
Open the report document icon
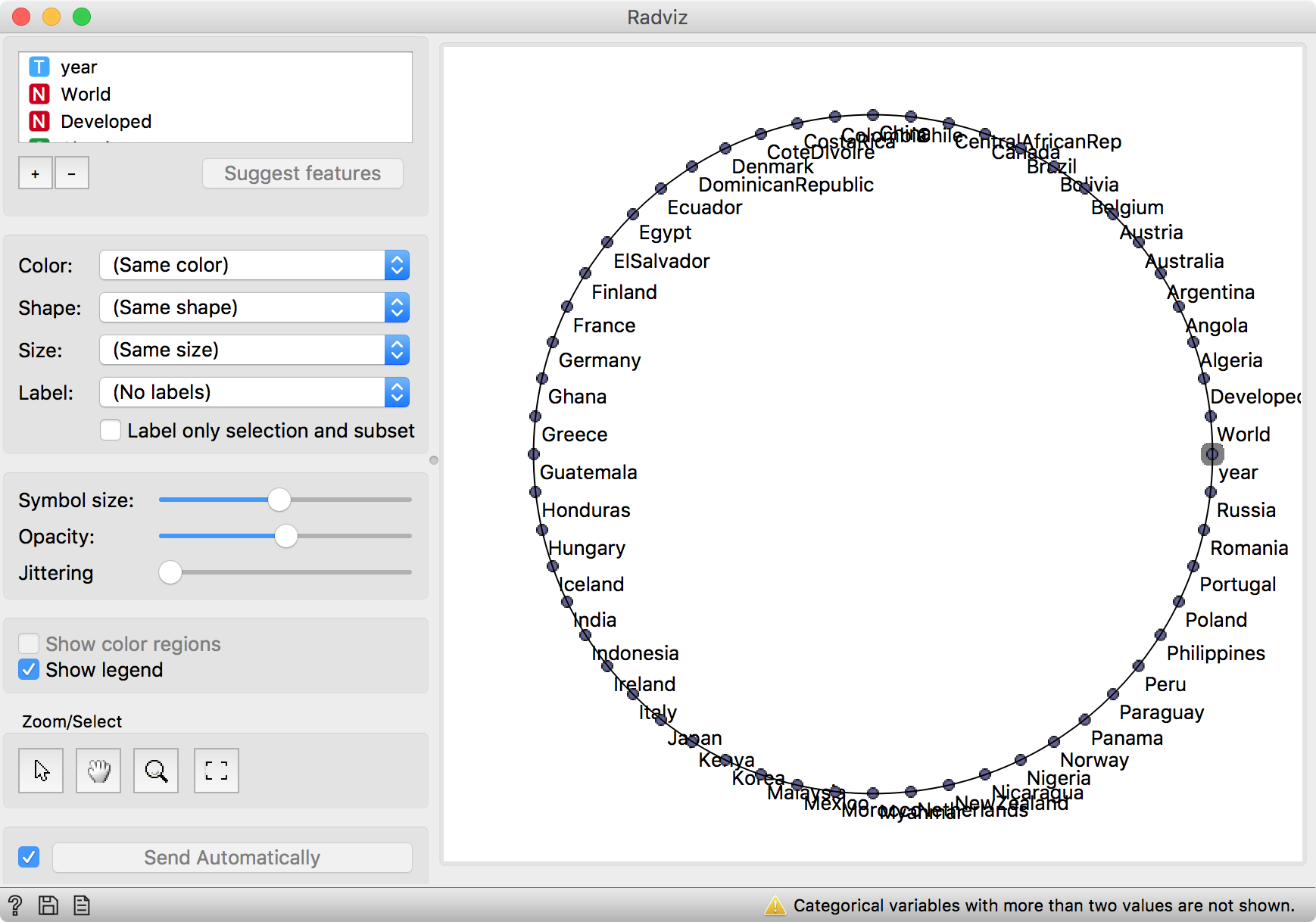tap(82, 905)
